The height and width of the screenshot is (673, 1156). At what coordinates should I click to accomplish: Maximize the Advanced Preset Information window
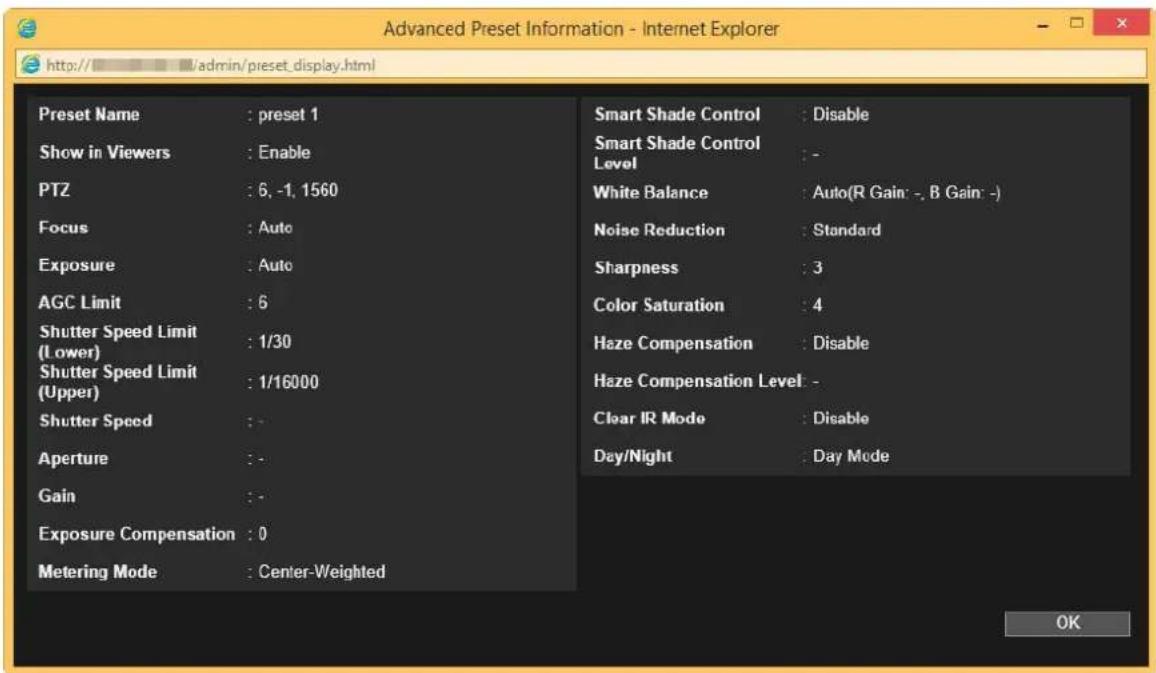tap(1076, 24)
